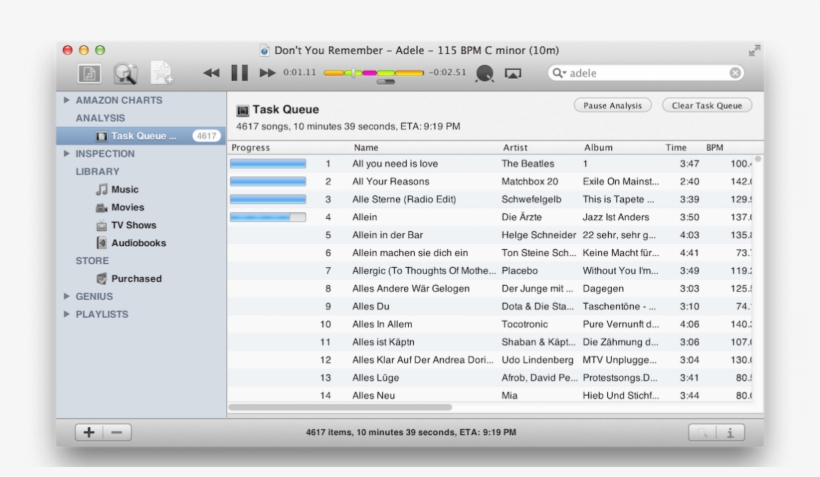Pause the currently playing song
Image resolution: width=820 pixels, height=477 pixels.
tap(240, 73)
